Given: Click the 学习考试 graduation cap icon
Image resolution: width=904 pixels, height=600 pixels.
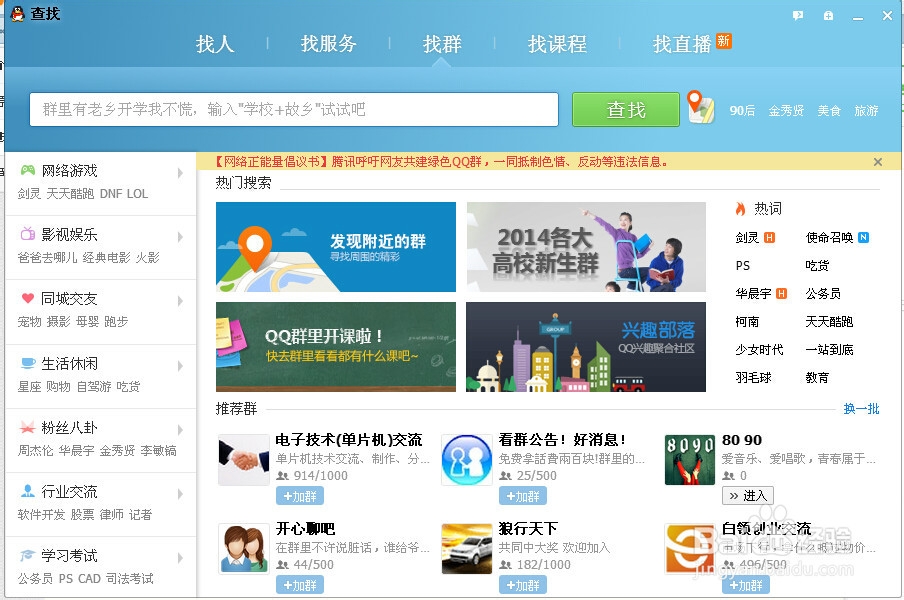Looking at the screenshot, I should (28, 555).
